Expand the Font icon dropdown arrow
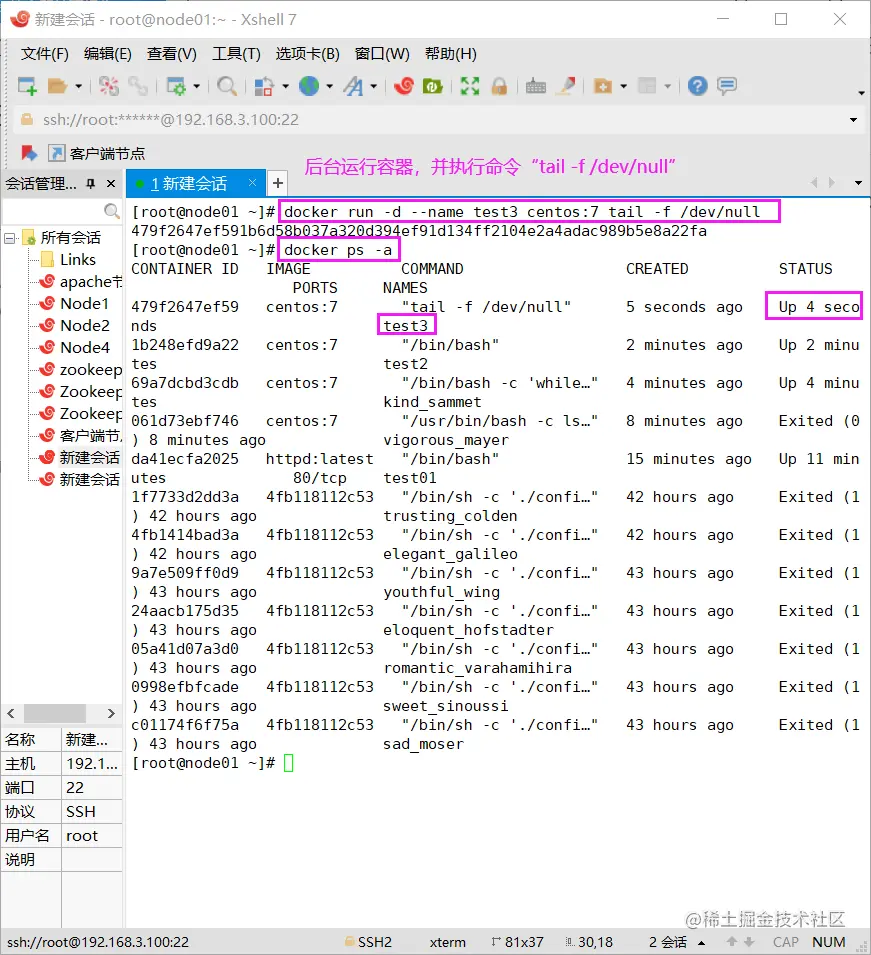This screenshot has height=955, width=871. pyautogui.click(x=373, y=87)
